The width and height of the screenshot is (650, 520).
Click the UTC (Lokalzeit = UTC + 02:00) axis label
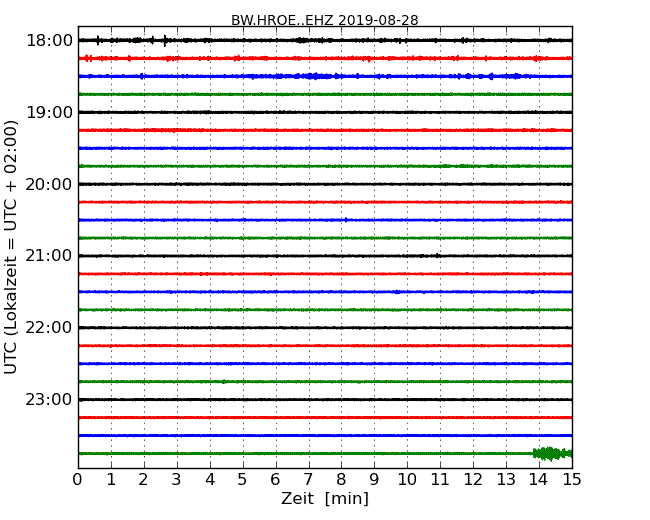(11, 247)
